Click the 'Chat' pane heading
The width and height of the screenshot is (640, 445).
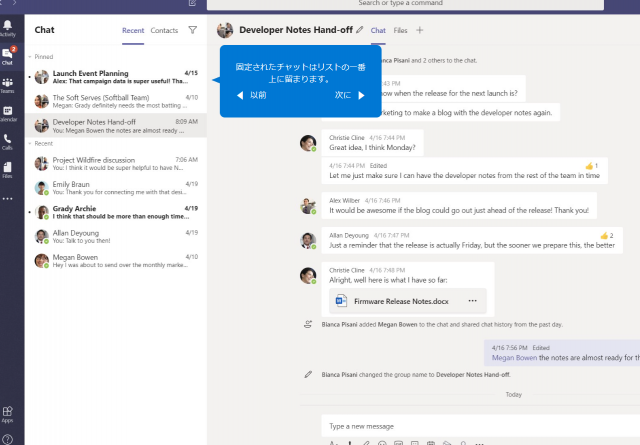click(x=44, y=30)
